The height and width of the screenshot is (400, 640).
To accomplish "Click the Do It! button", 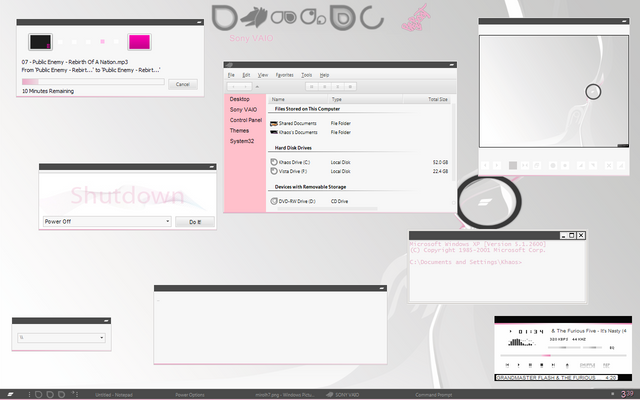I will click(x=195, y=222).
